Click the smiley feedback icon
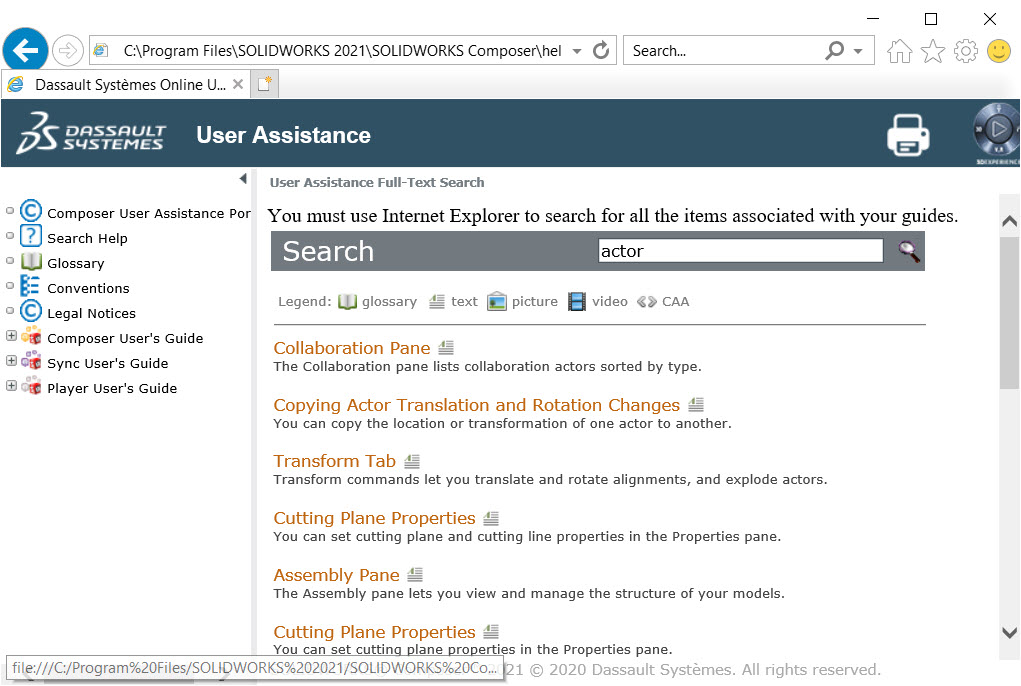The height and width of the screenshot is (686, 1021). [999, 51]
